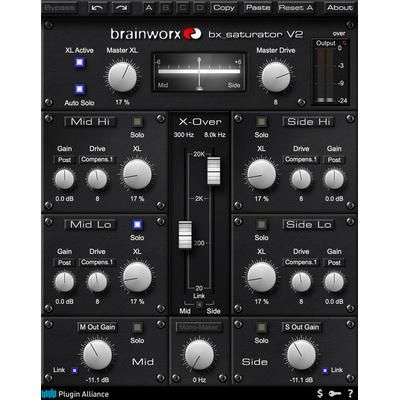Image resolution: width=400 pixels, height=400 pixels.
Task: Click the low X-Over fader handle
Action: [x=185, y=235]
